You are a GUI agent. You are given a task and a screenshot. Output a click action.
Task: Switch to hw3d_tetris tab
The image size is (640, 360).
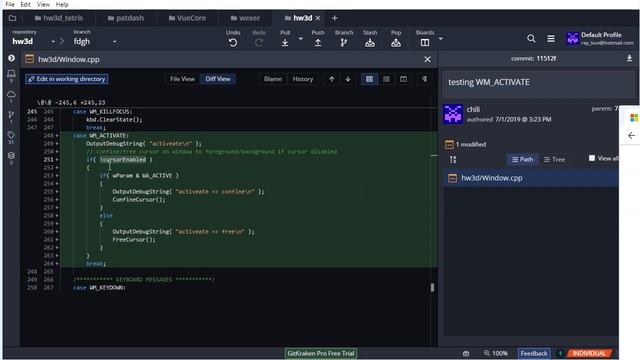coord(59,18)
